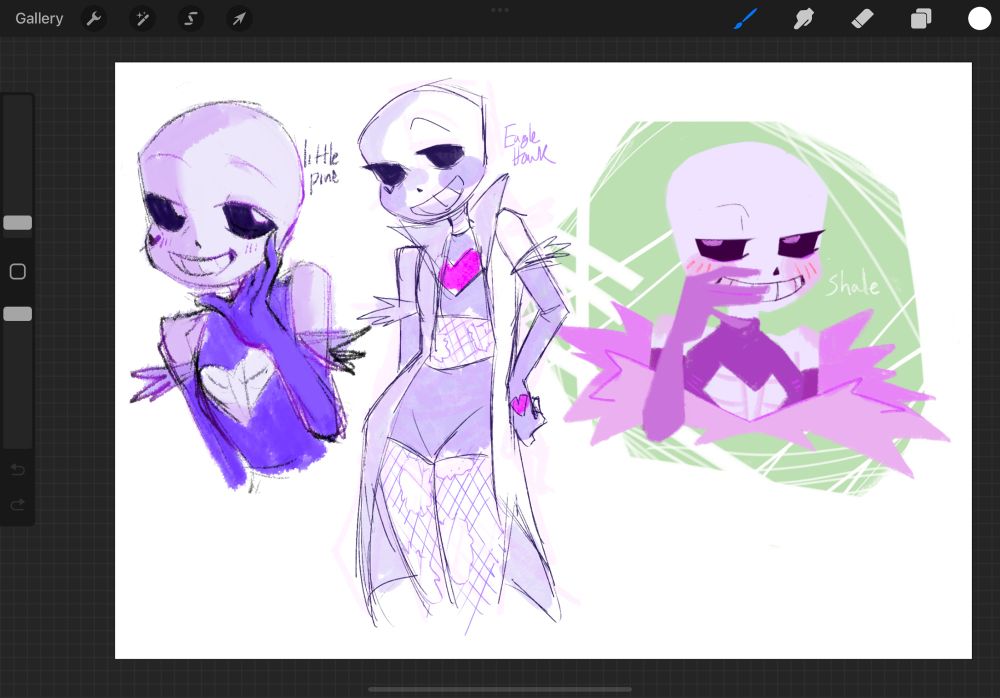Image resolution: width=1000 pixels, height=698 pixels.
Task: Open the Layers panel
Action: [x=920, y=19]
